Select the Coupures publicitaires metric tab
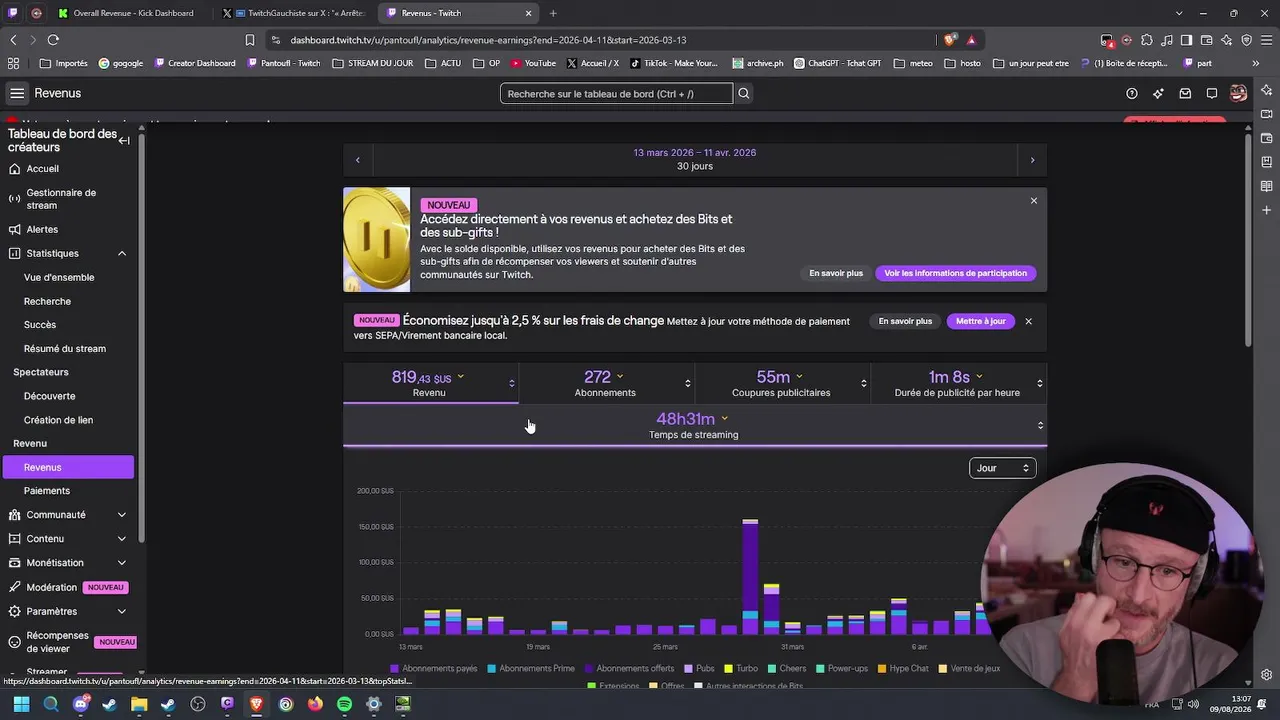This screenshot has width=1280, height=720. click(x=782, y=384)
